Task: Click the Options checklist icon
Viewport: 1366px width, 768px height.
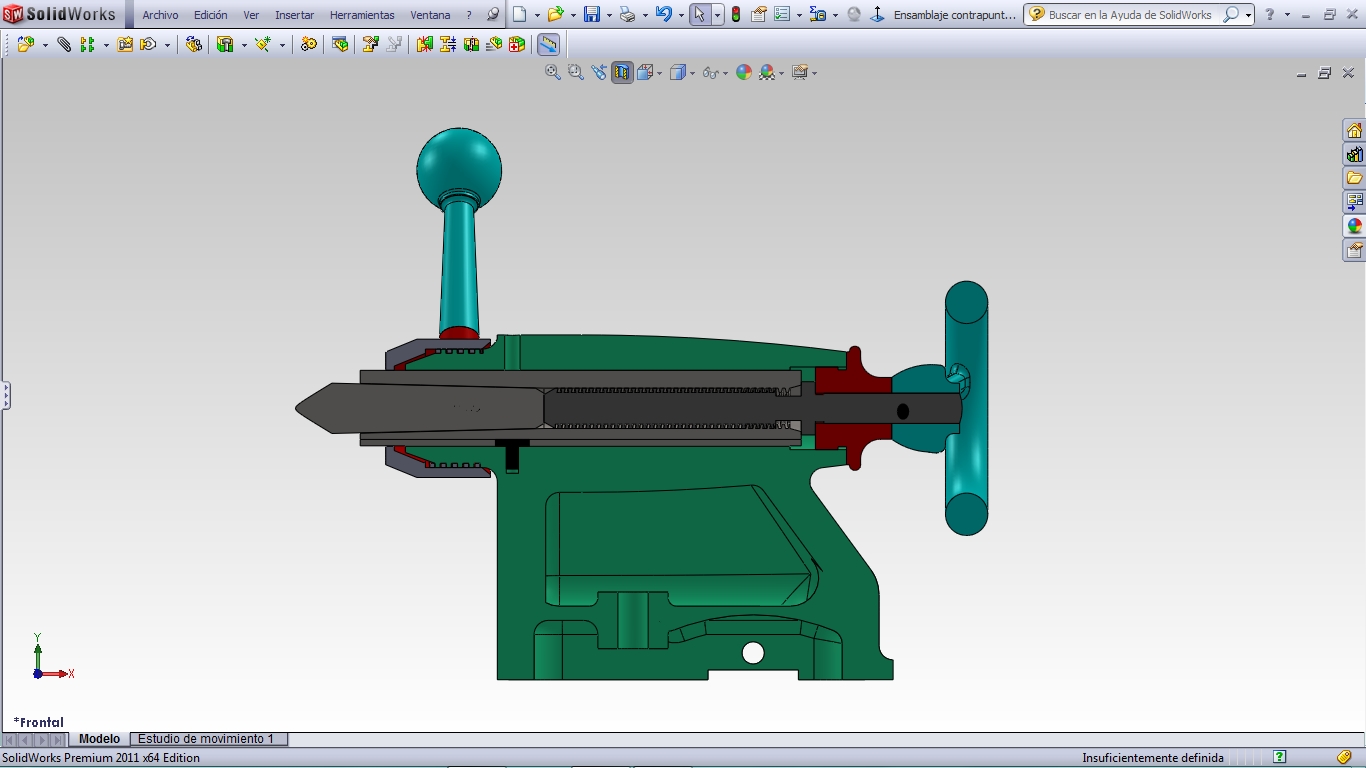Action: [782, 15]
